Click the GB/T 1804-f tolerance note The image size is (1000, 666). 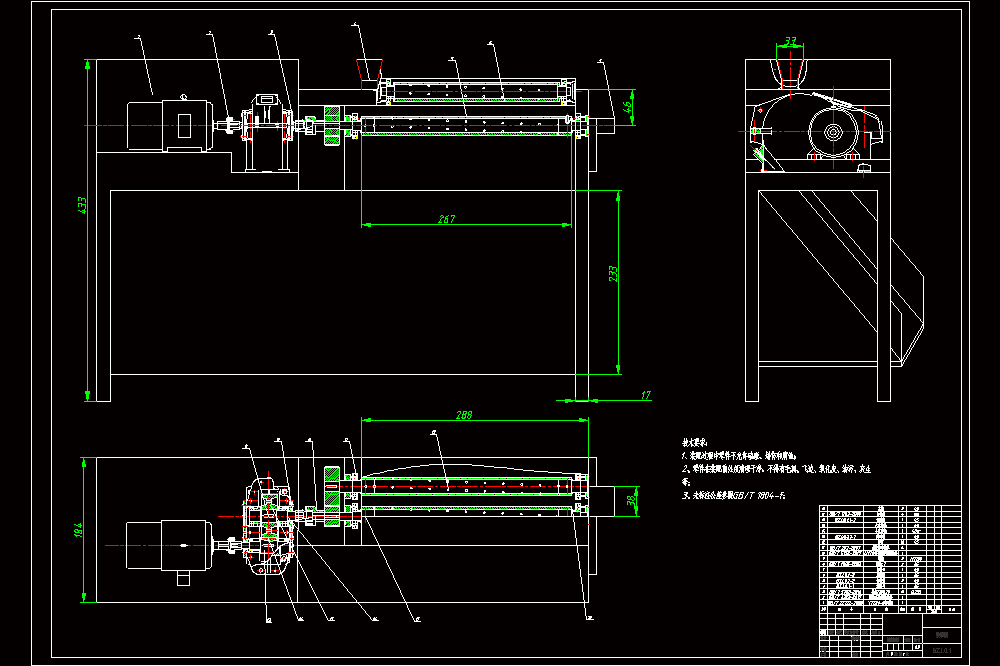[733, 495]
